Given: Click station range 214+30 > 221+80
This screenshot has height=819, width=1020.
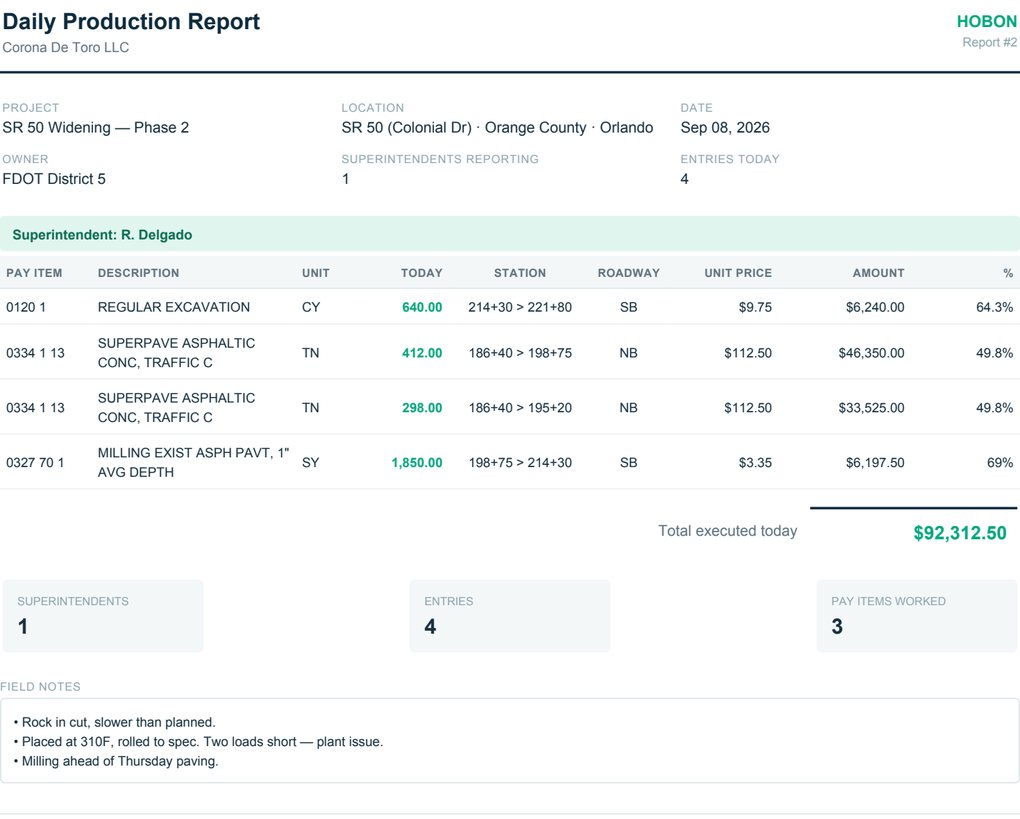Looking at the screenshot, I should [520, 307].
